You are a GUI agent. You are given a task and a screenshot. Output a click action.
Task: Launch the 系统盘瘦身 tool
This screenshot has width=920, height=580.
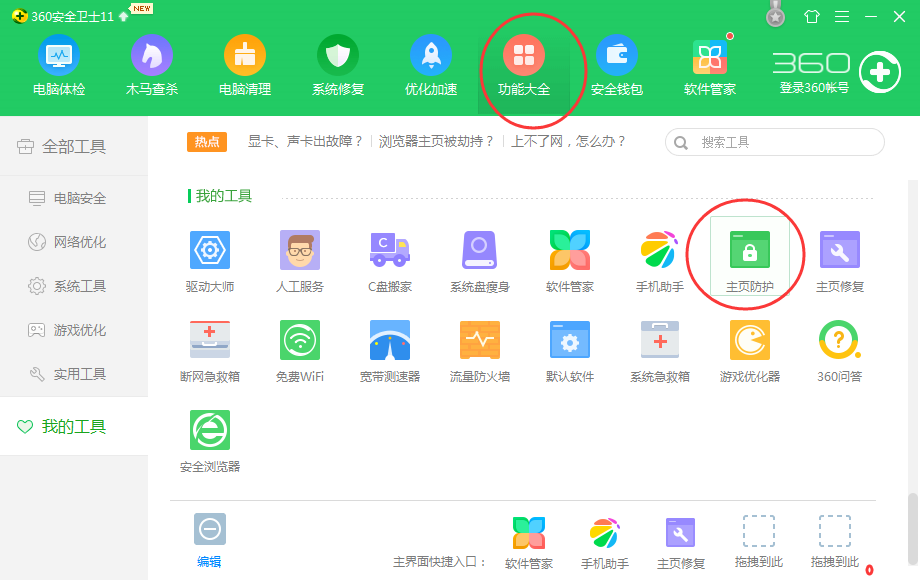pyautogui.click(x=480, y=262)
